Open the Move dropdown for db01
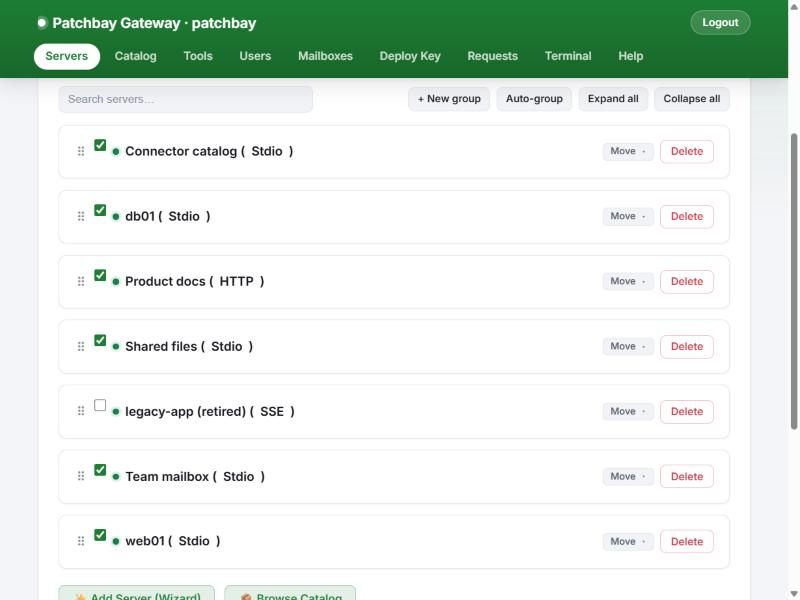 click(x=628, y=216)
